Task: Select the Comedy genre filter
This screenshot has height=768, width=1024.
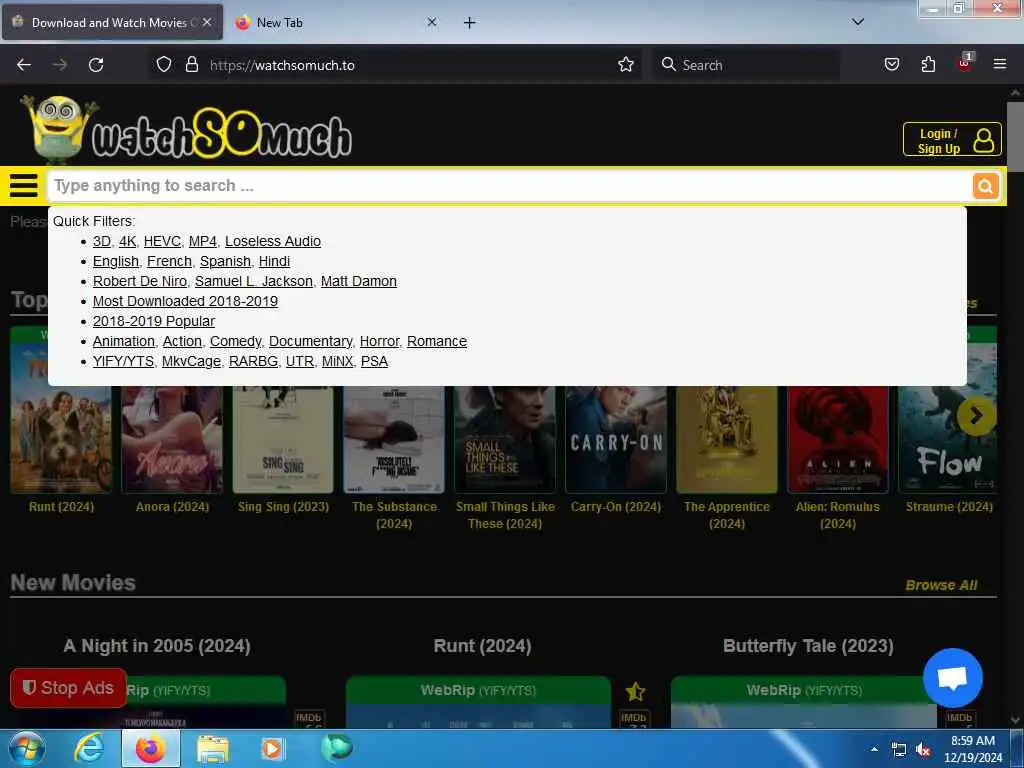Action: [x=235, y=341]
